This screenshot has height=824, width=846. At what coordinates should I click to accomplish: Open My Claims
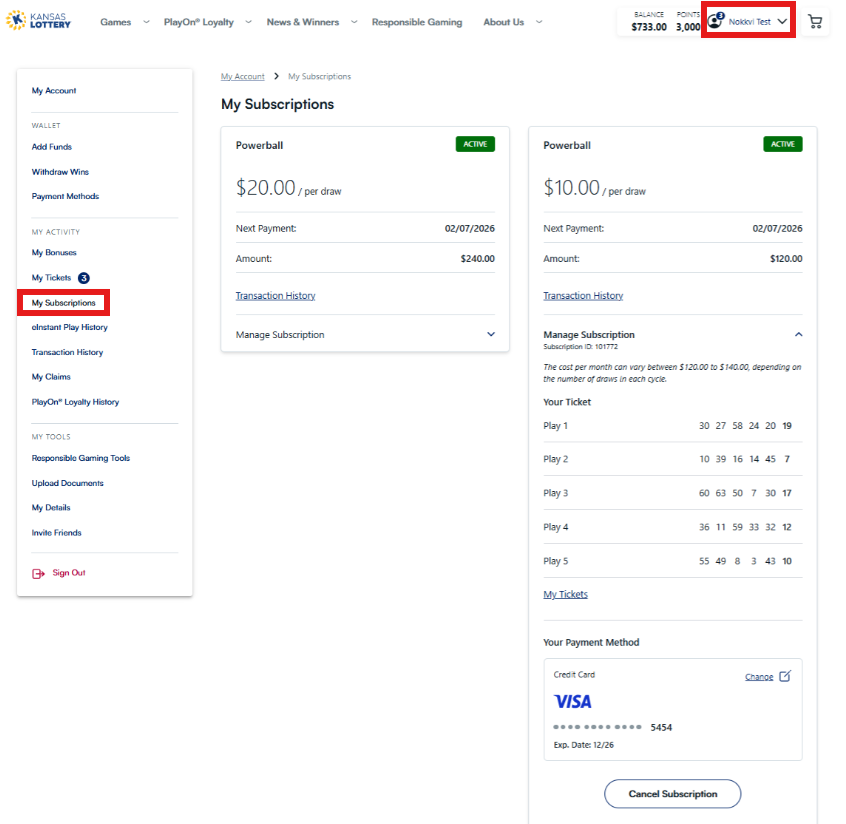[51, 377]
